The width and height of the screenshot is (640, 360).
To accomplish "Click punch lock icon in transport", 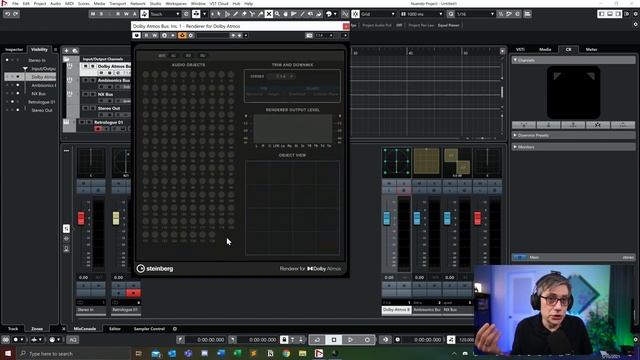I will pyautogui.click(x=284, y=340).
